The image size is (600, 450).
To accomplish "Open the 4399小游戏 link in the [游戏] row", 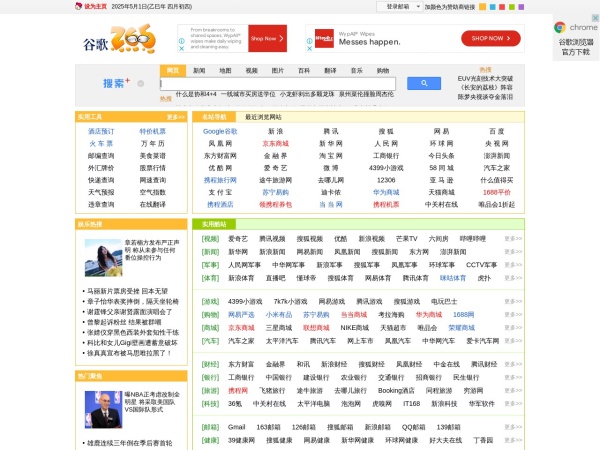I will [x=245, y=302].
